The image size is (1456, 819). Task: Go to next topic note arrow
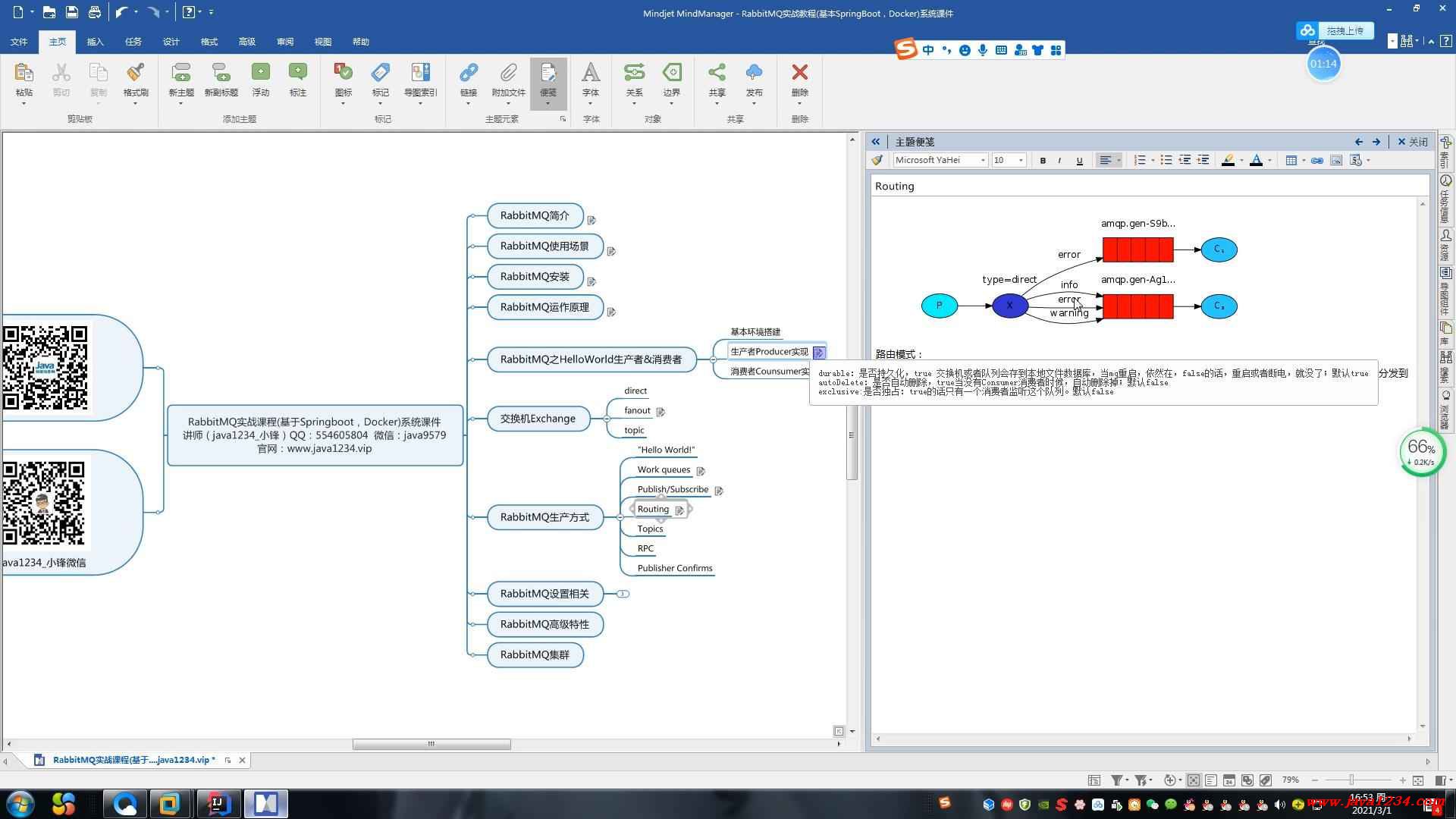click(1376, 142)
